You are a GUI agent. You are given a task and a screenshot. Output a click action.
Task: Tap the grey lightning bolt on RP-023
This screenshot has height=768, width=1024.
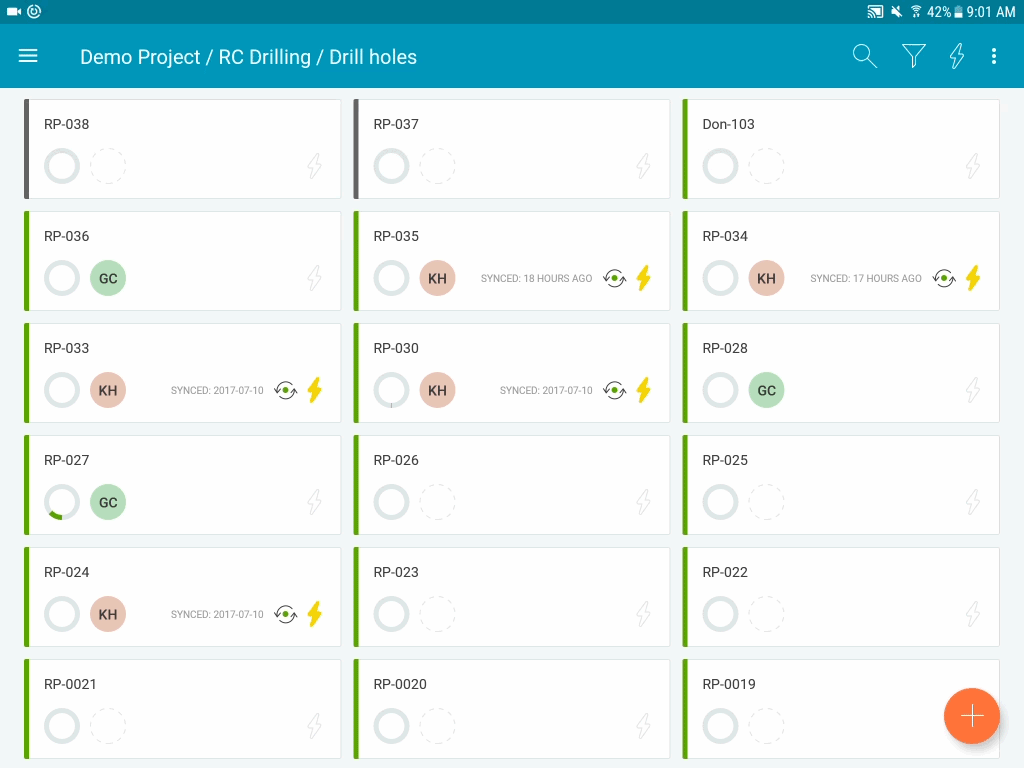[643, 614]
